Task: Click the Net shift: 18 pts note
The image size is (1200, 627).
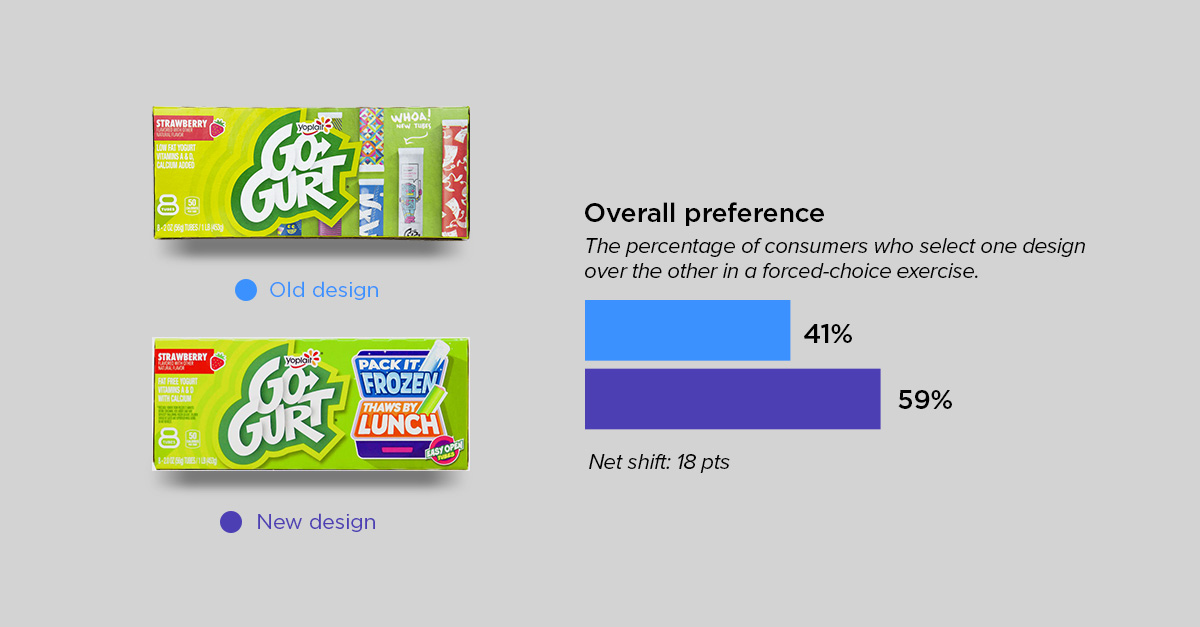Action: coord(659,462)
